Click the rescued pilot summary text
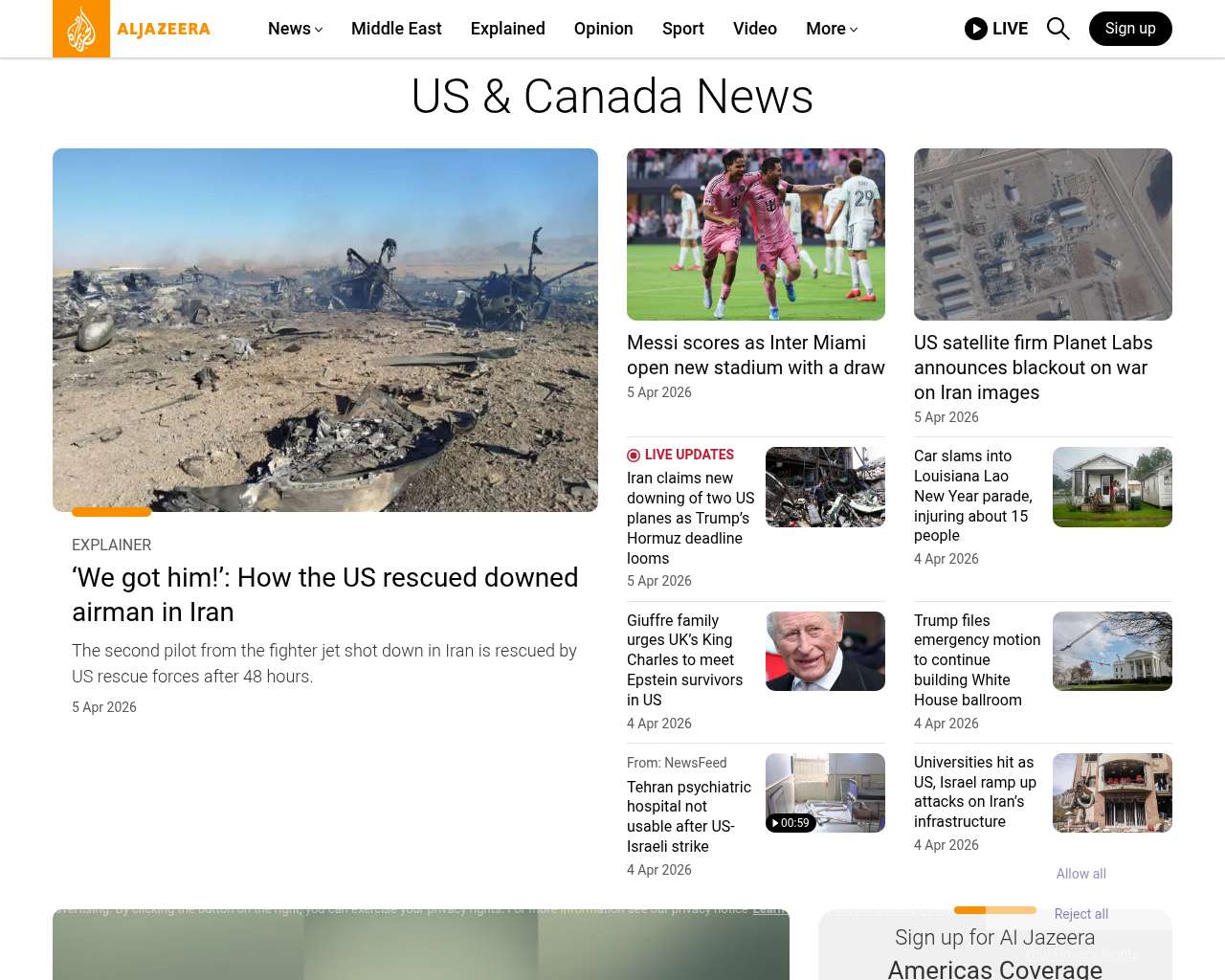Screen dimensions: 1225x980 coord(324,663)
